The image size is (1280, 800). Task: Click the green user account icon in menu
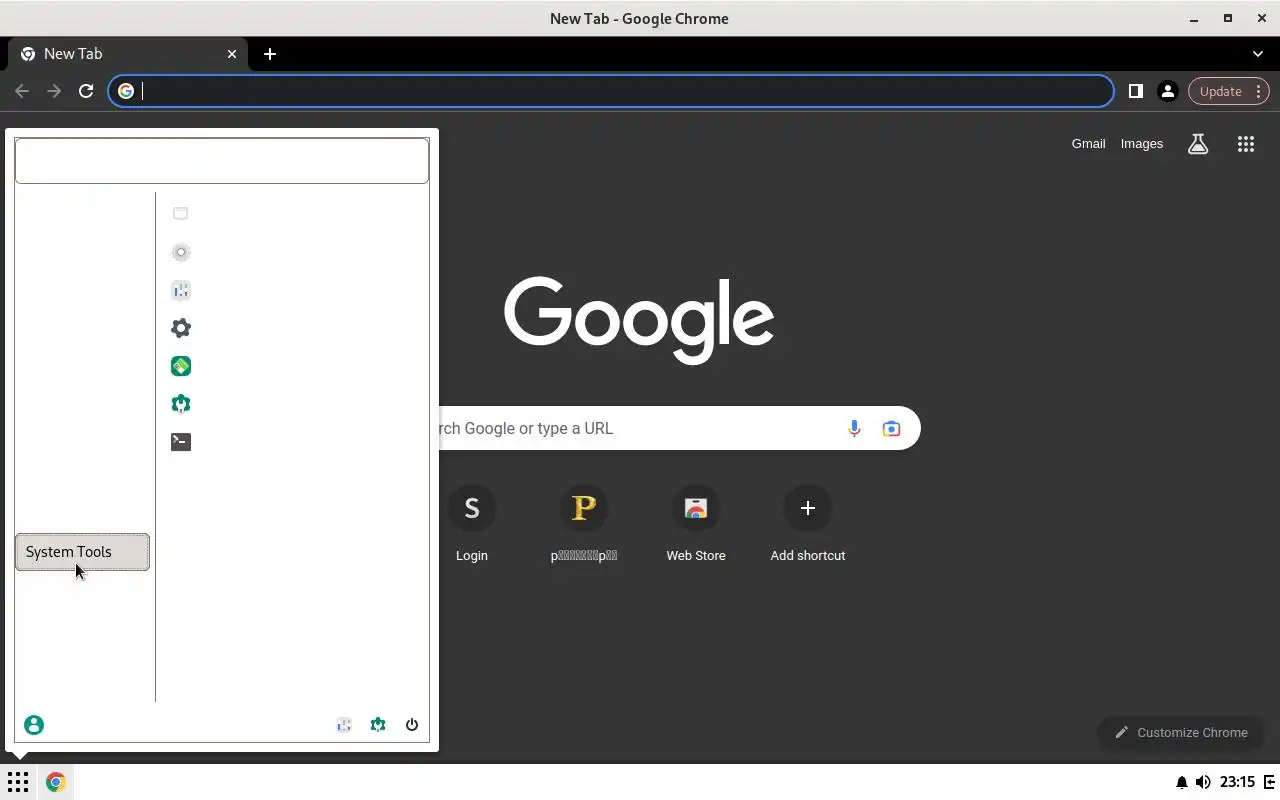(34, 725)
